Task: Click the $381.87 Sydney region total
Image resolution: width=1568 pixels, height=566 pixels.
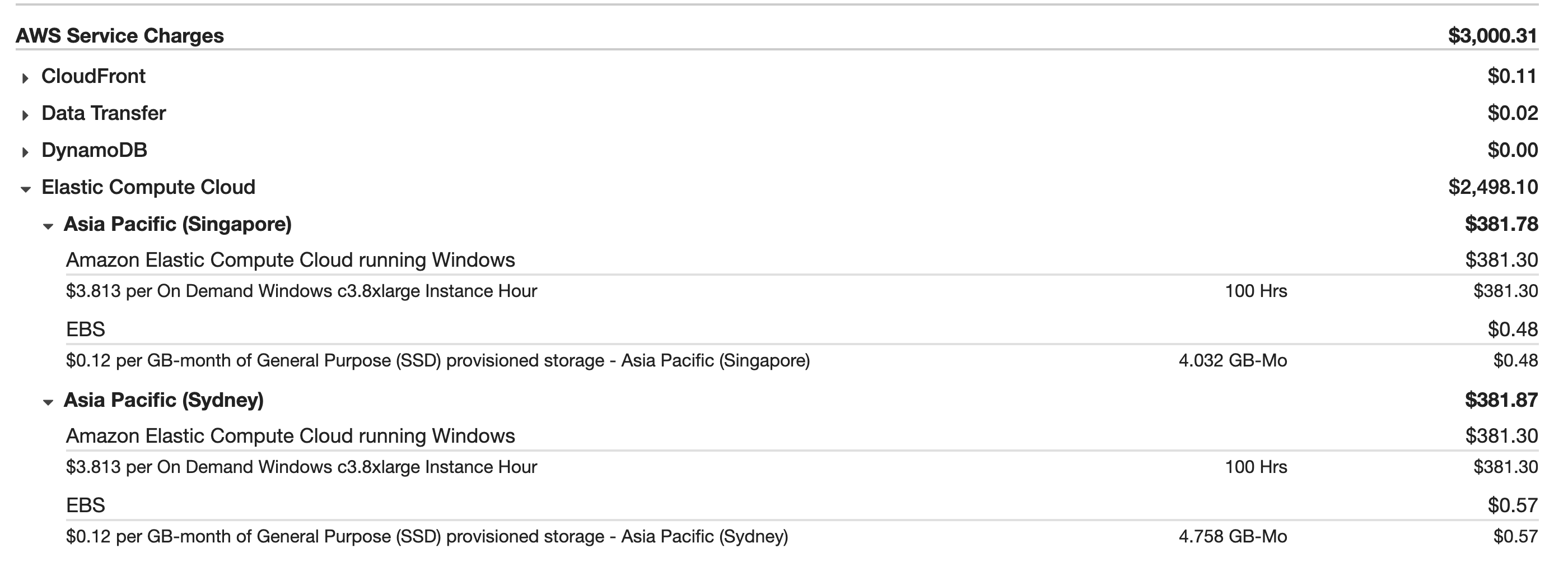Action: (x=1500, y=400)
